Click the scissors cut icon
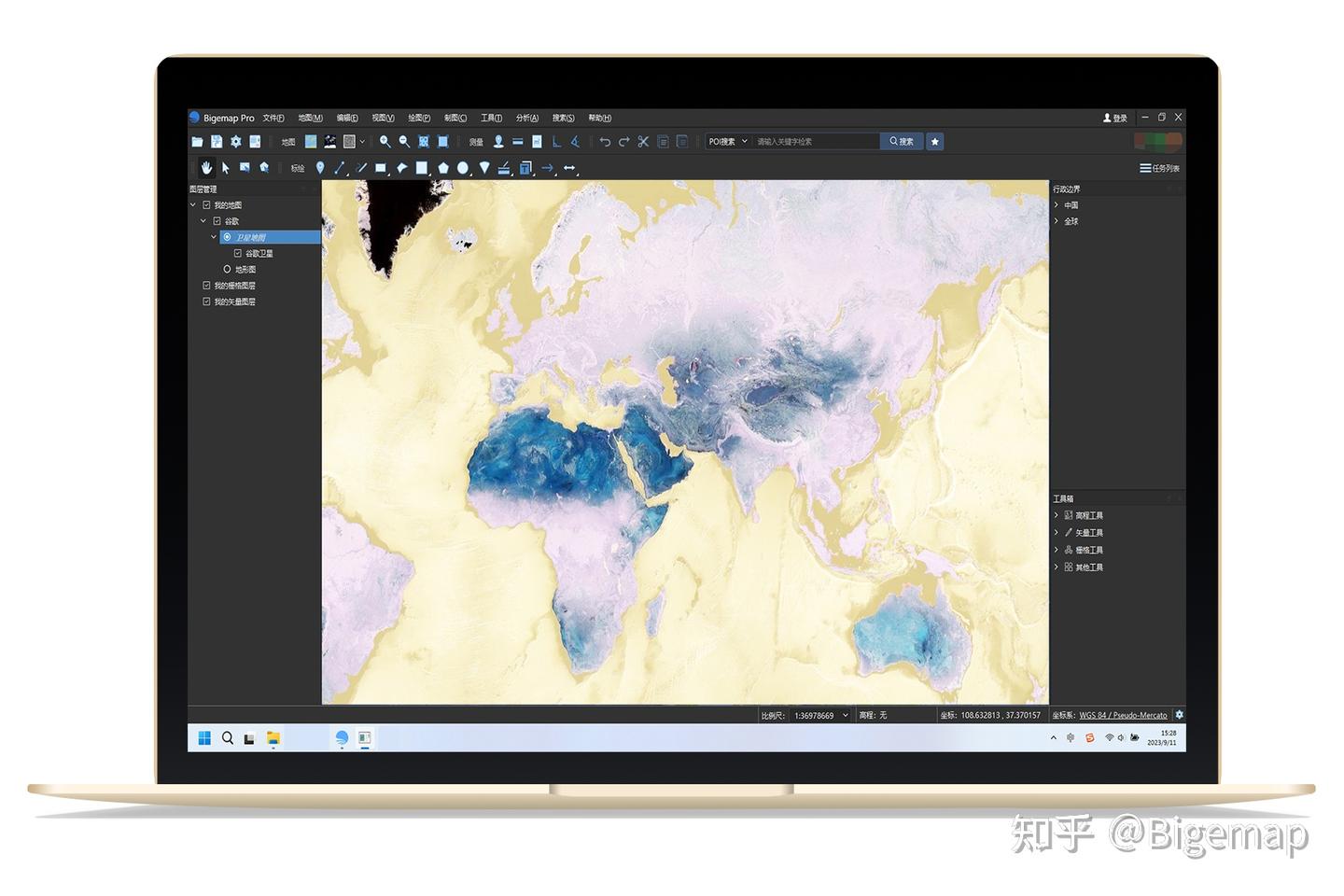 [x=643, y=141]
